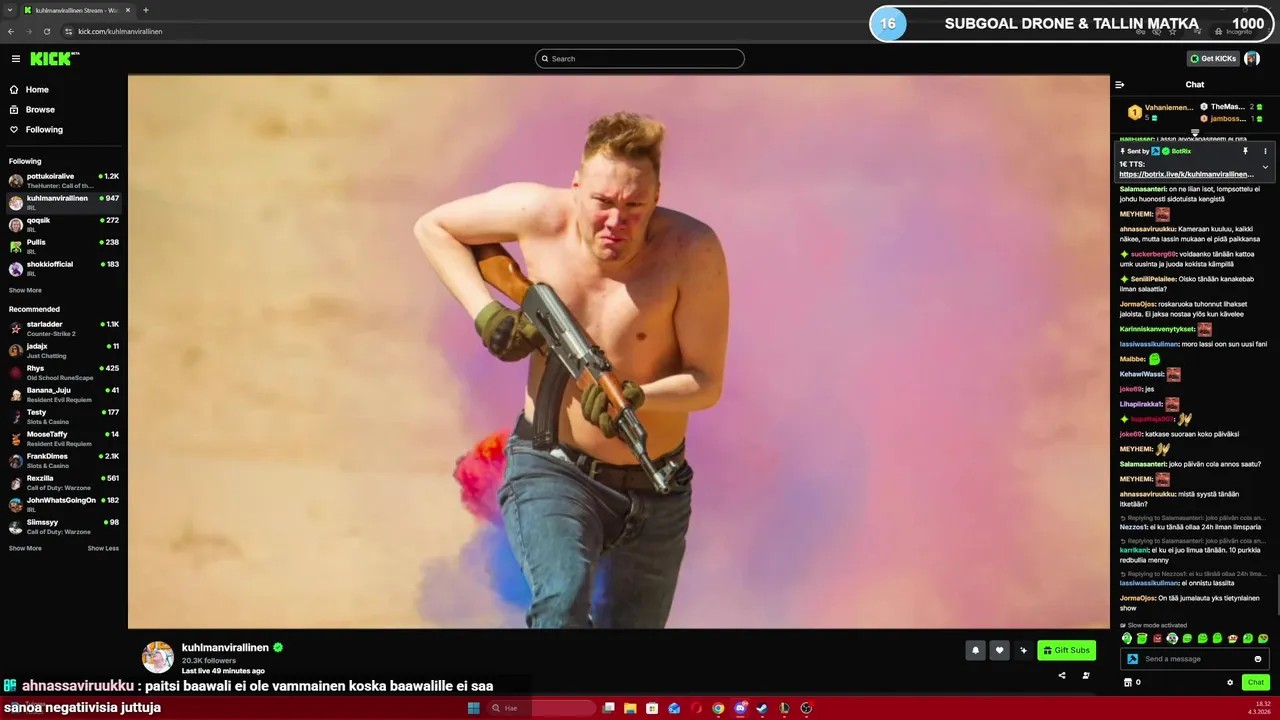Click the sparkle icon beside Gift Subs
The image size is (1280, 720).
point(1023,651)
